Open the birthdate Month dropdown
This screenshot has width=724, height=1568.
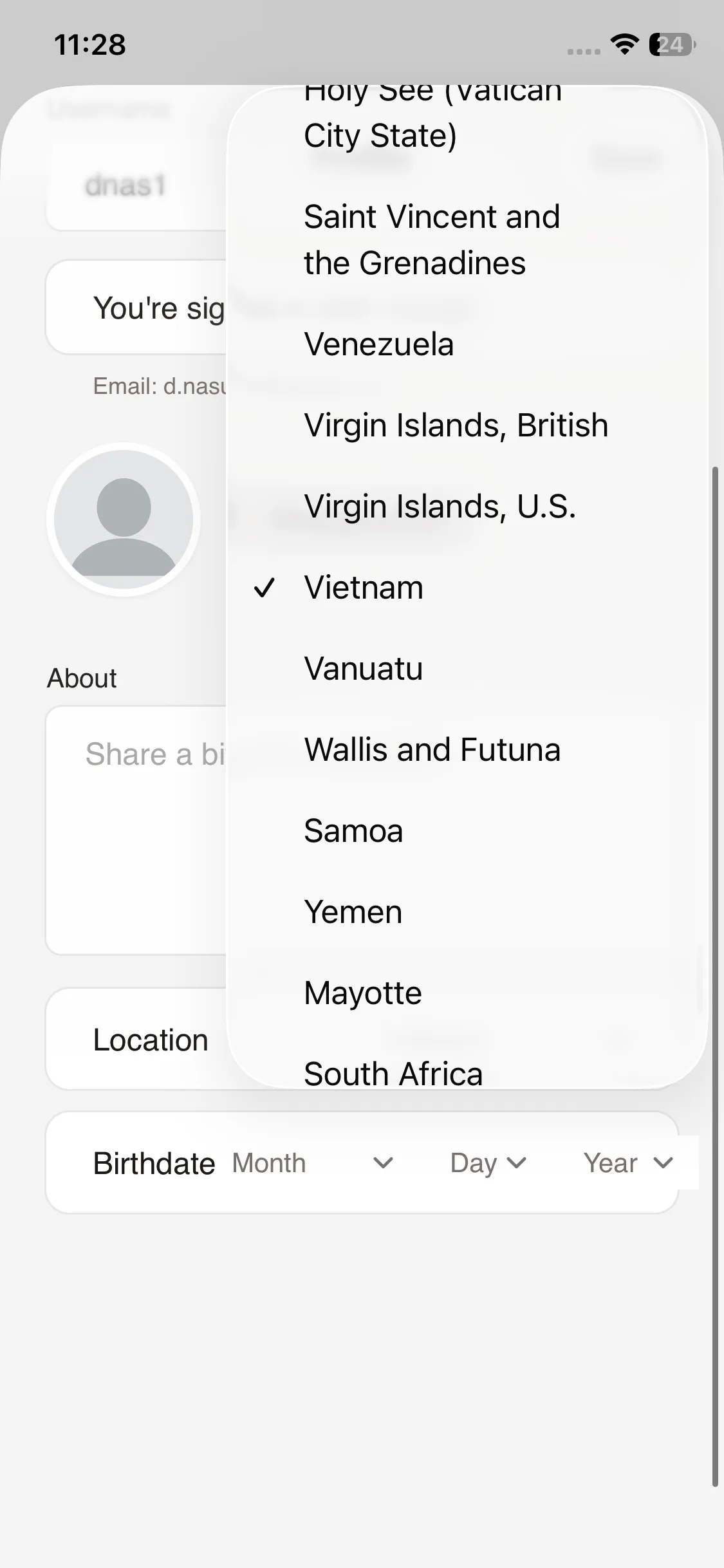tap(313, 1163)
